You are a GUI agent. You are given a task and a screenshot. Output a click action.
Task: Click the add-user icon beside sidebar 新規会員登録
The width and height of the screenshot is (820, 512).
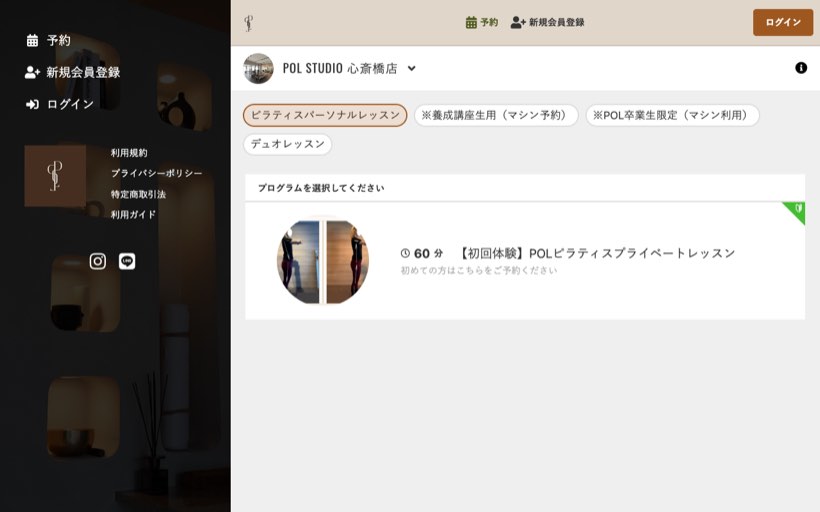coord(32,72)
